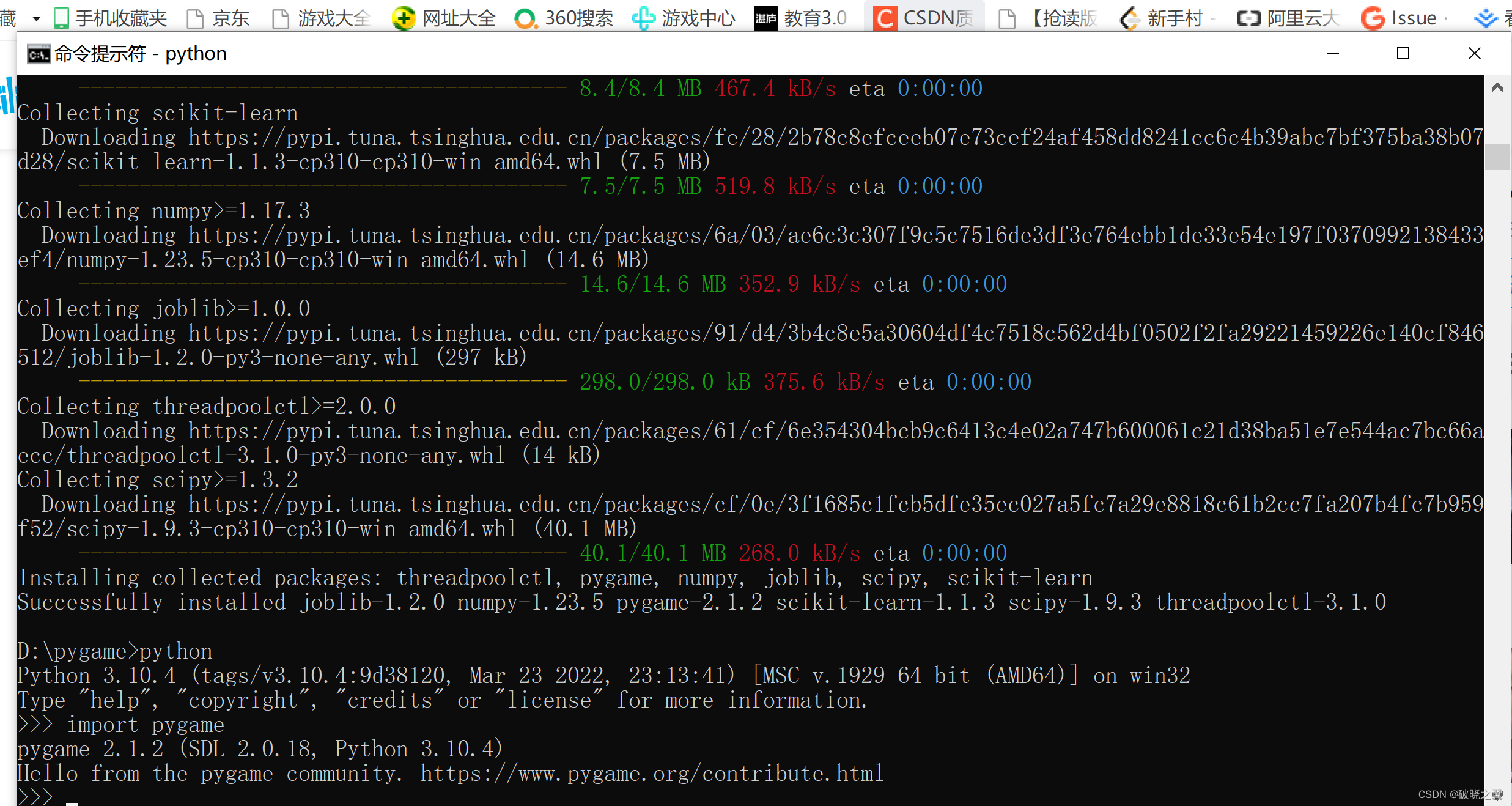Click the 40.1/40.1 MB scipy progress text
This screenshot has height=806, width=1512.
[653, 553]
